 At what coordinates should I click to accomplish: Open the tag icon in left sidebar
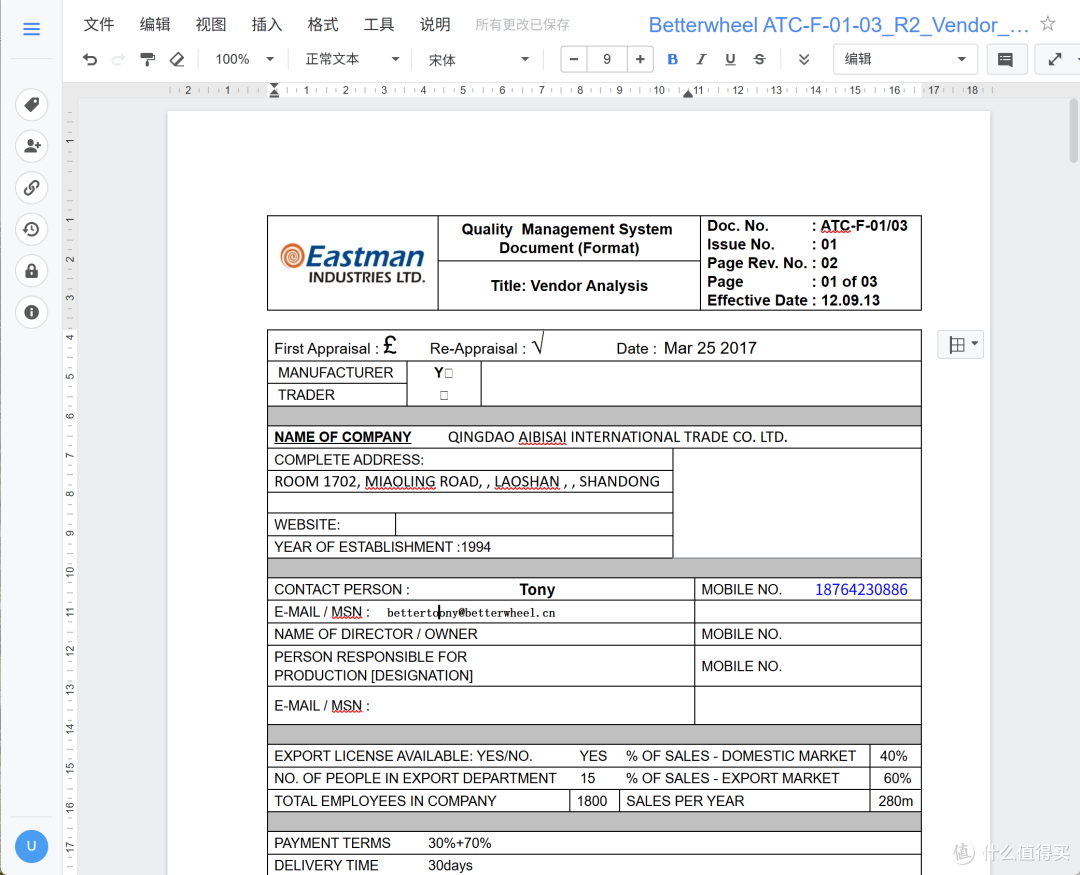click(32, 105)
